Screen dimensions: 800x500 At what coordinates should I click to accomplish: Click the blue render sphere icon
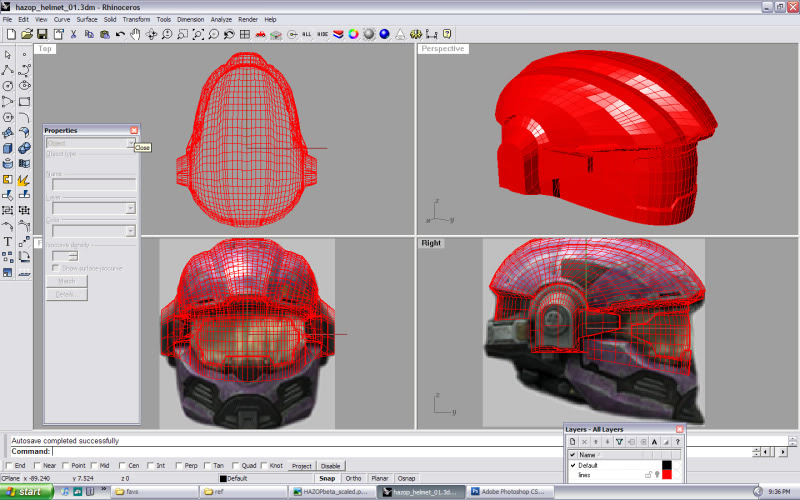coord(384,34)
